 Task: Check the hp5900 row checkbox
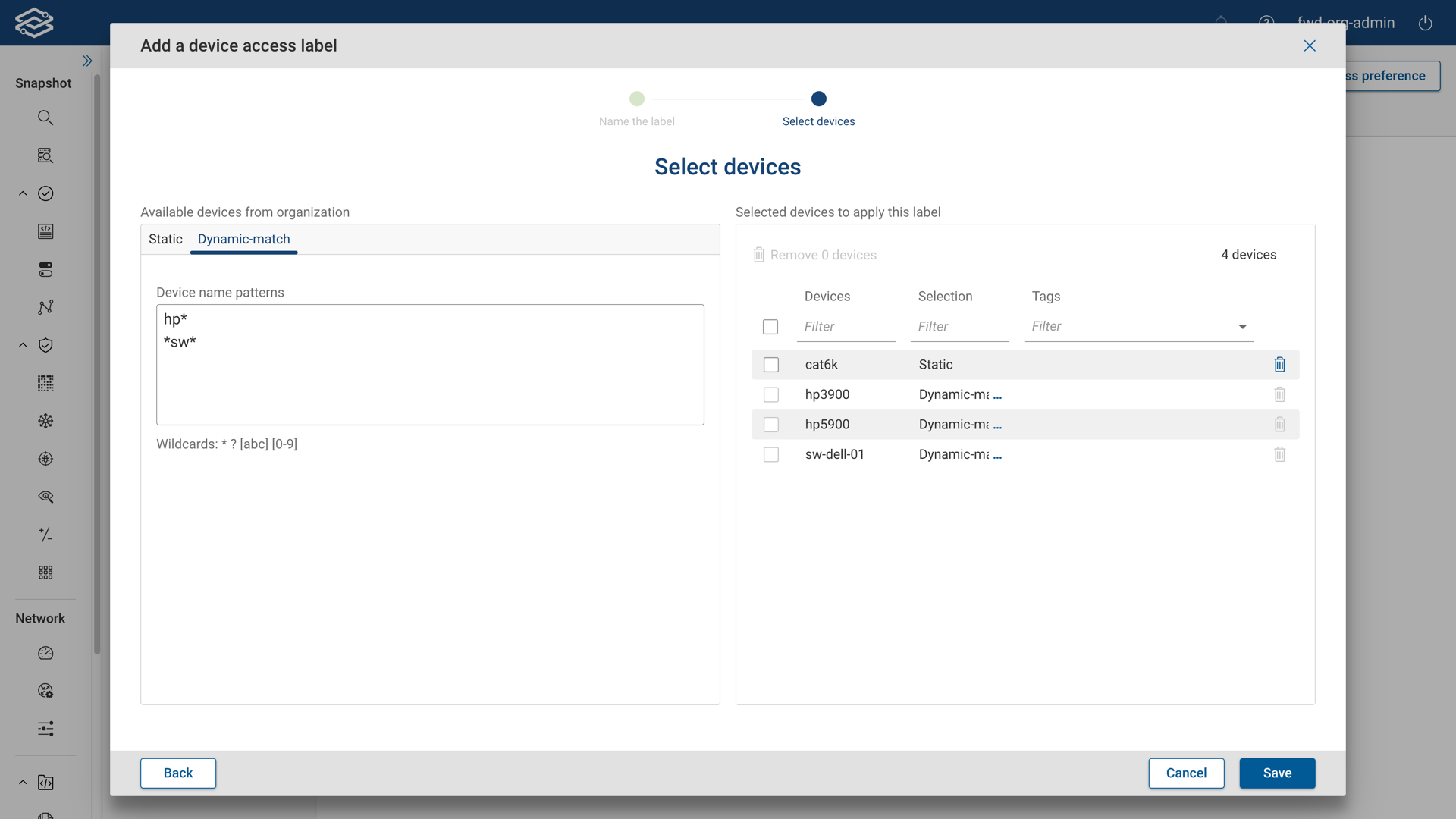(771, 424)
